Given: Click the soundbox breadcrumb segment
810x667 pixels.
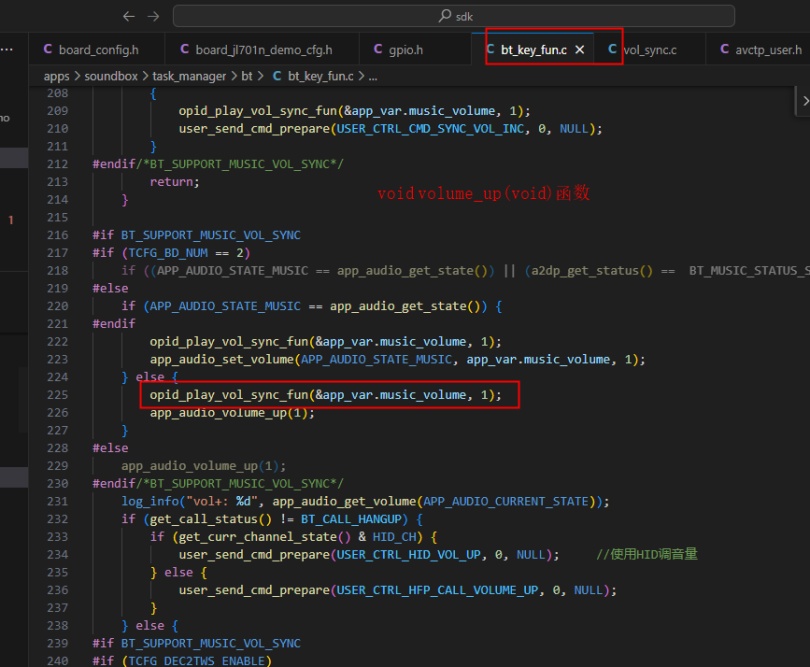Looking at the screenshot, I should (x=111, y=76).
